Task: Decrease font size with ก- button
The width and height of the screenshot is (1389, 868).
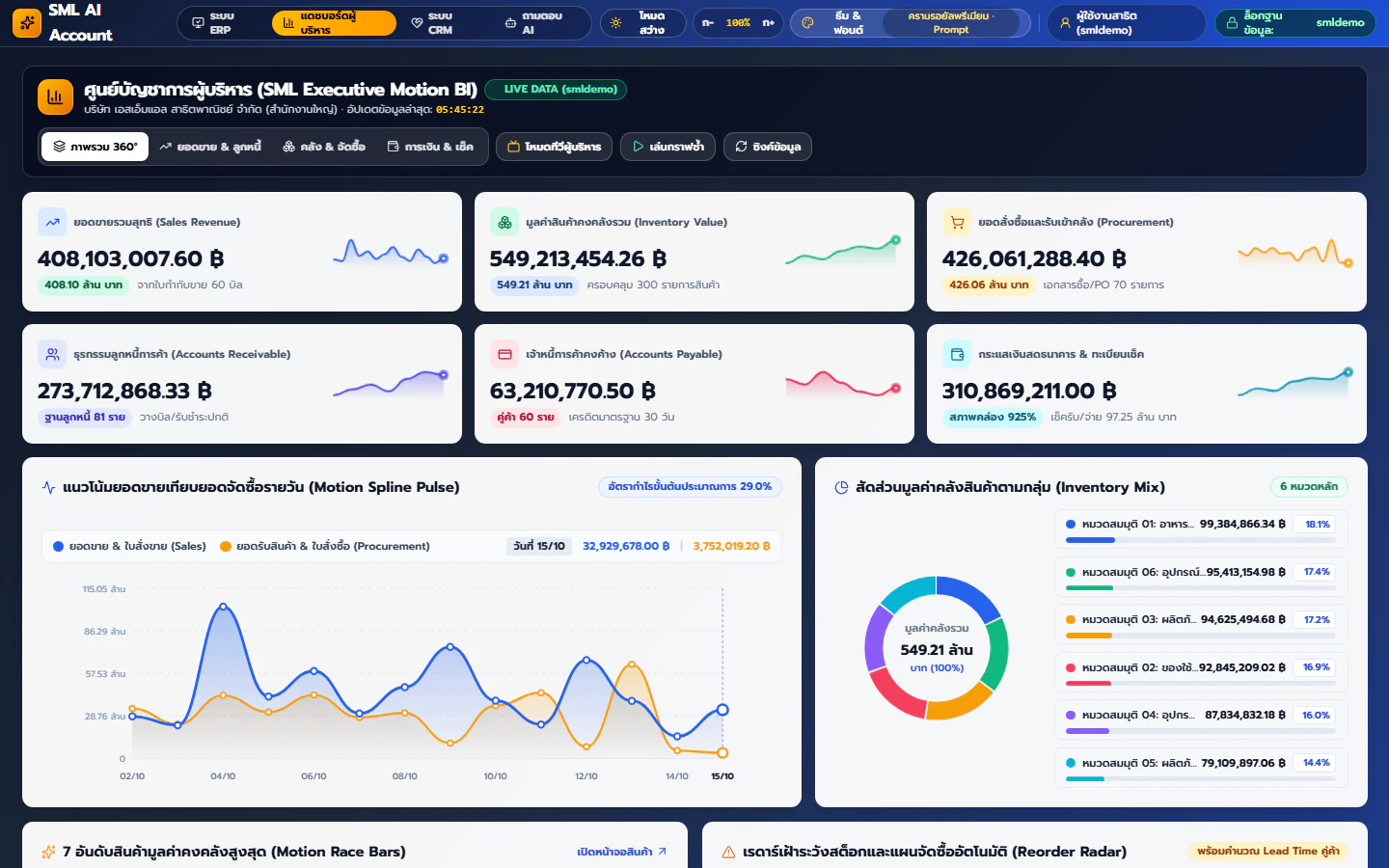Action: click(708, 22)
